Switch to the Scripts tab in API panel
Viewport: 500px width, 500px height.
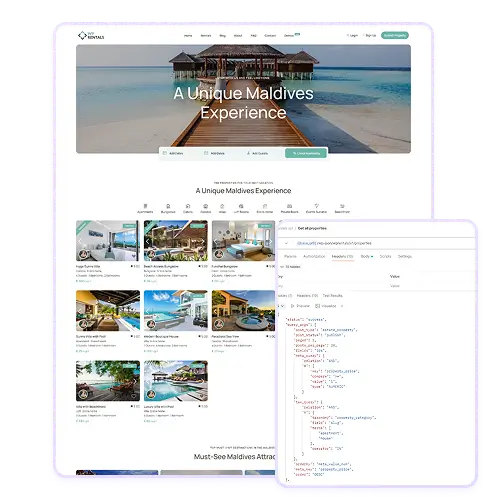tap(385, 256)
